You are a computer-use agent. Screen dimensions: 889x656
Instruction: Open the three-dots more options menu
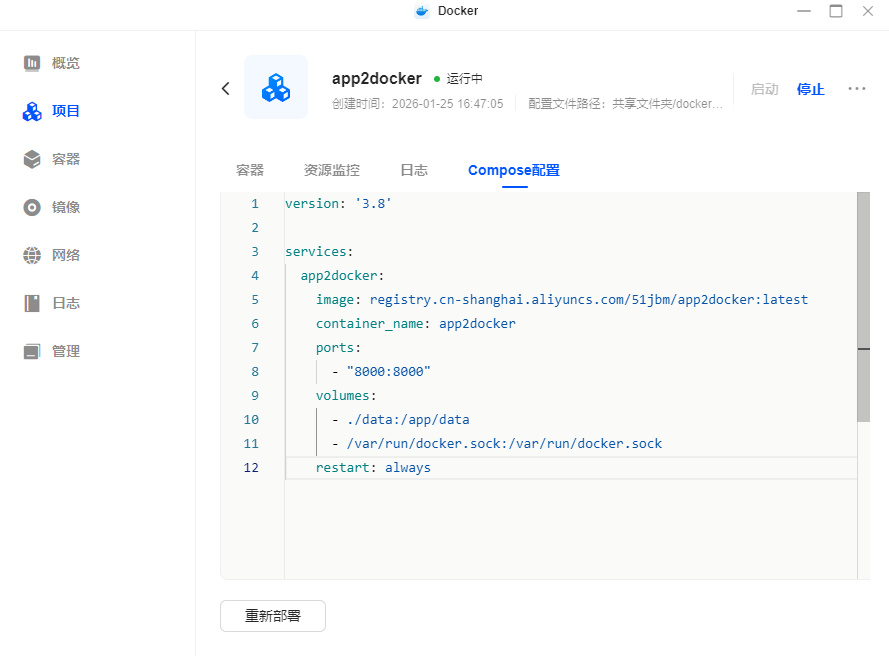(x=857, y=88)
